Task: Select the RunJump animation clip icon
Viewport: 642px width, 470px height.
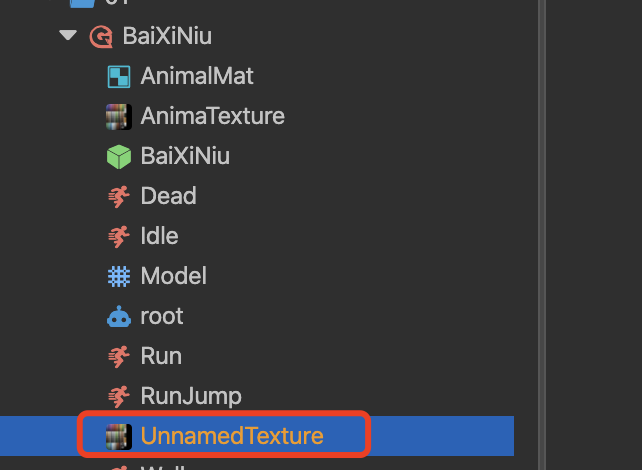Action: tap(119, 396)
